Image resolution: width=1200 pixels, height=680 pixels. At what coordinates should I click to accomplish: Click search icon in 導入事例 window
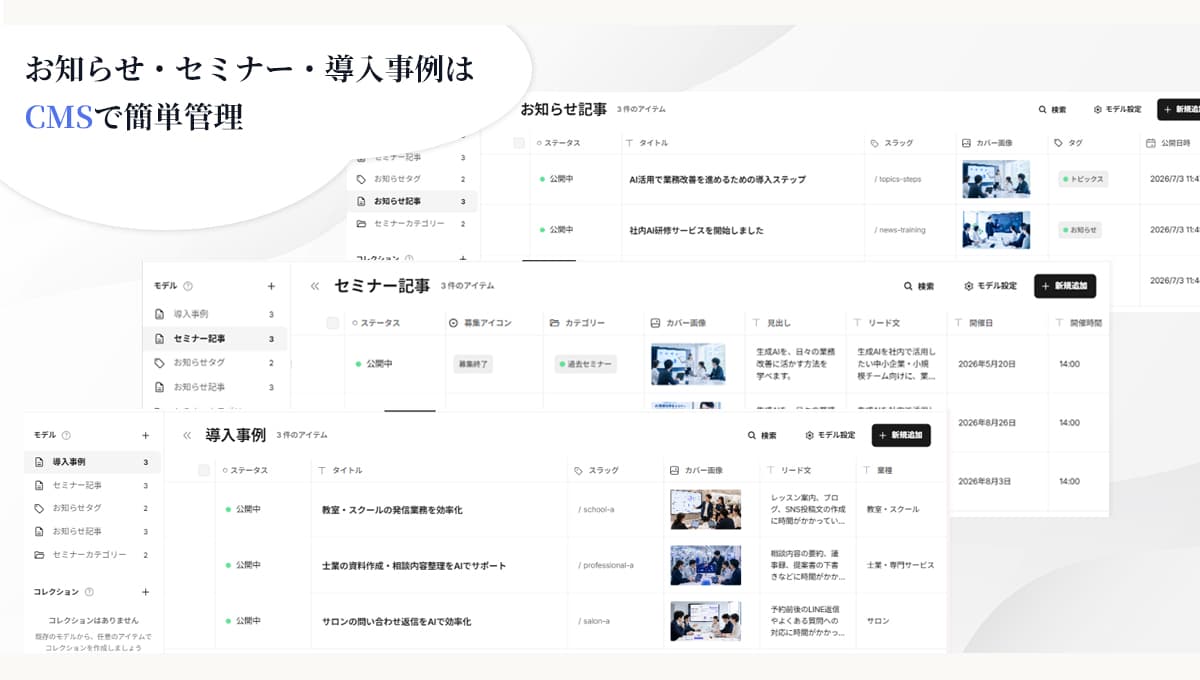point(752,436)
